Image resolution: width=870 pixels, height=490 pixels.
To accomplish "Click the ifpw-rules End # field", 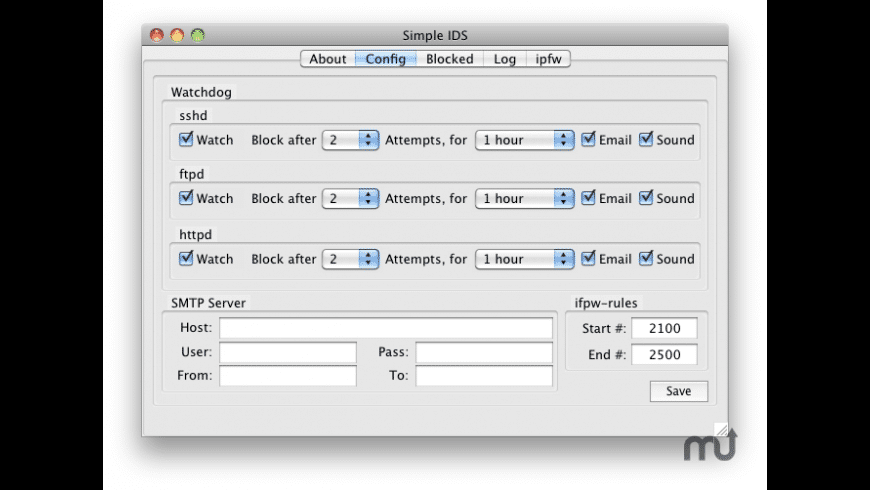I will point(664,355).
